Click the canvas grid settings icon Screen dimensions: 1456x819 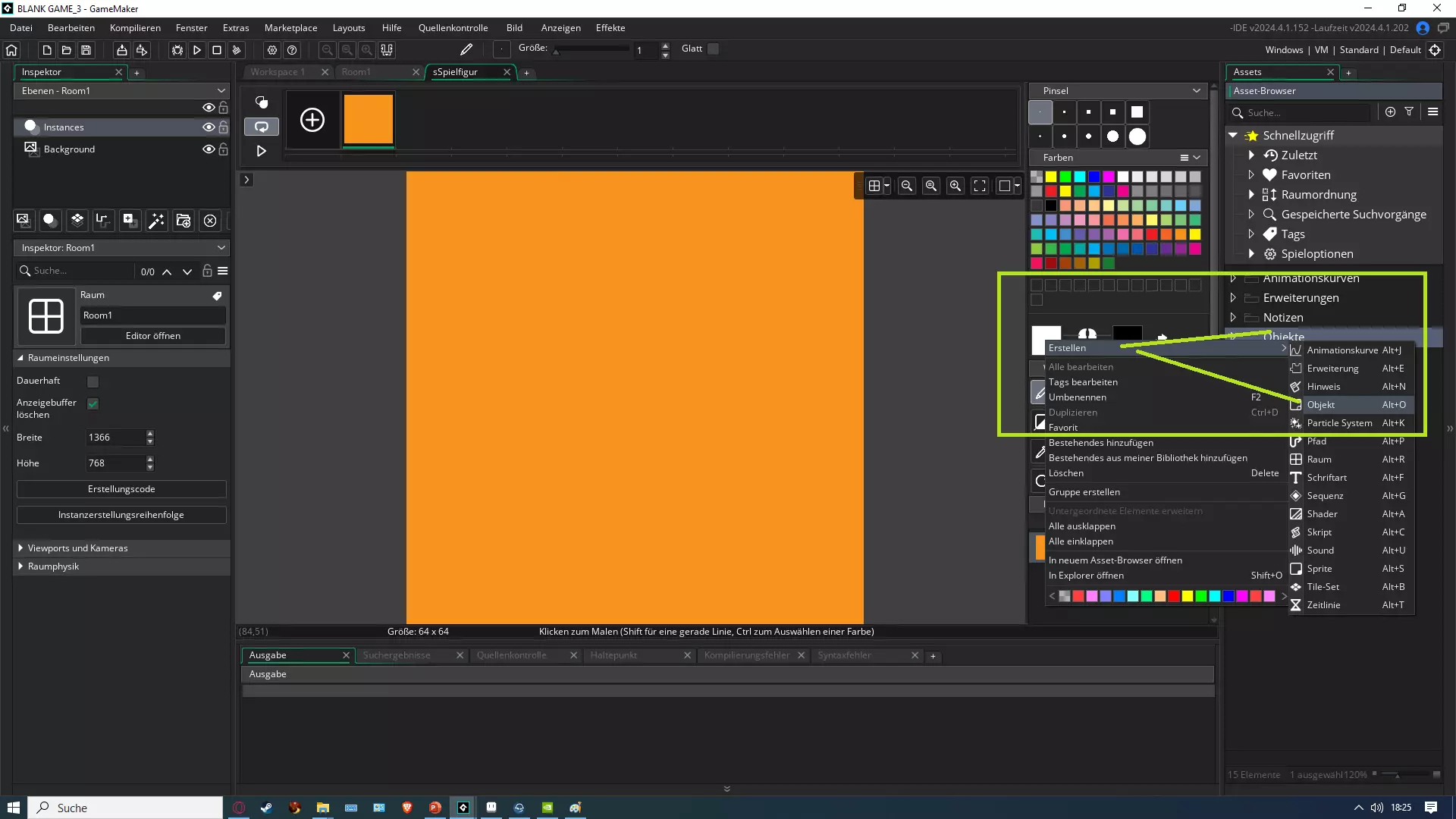point(874,186)
